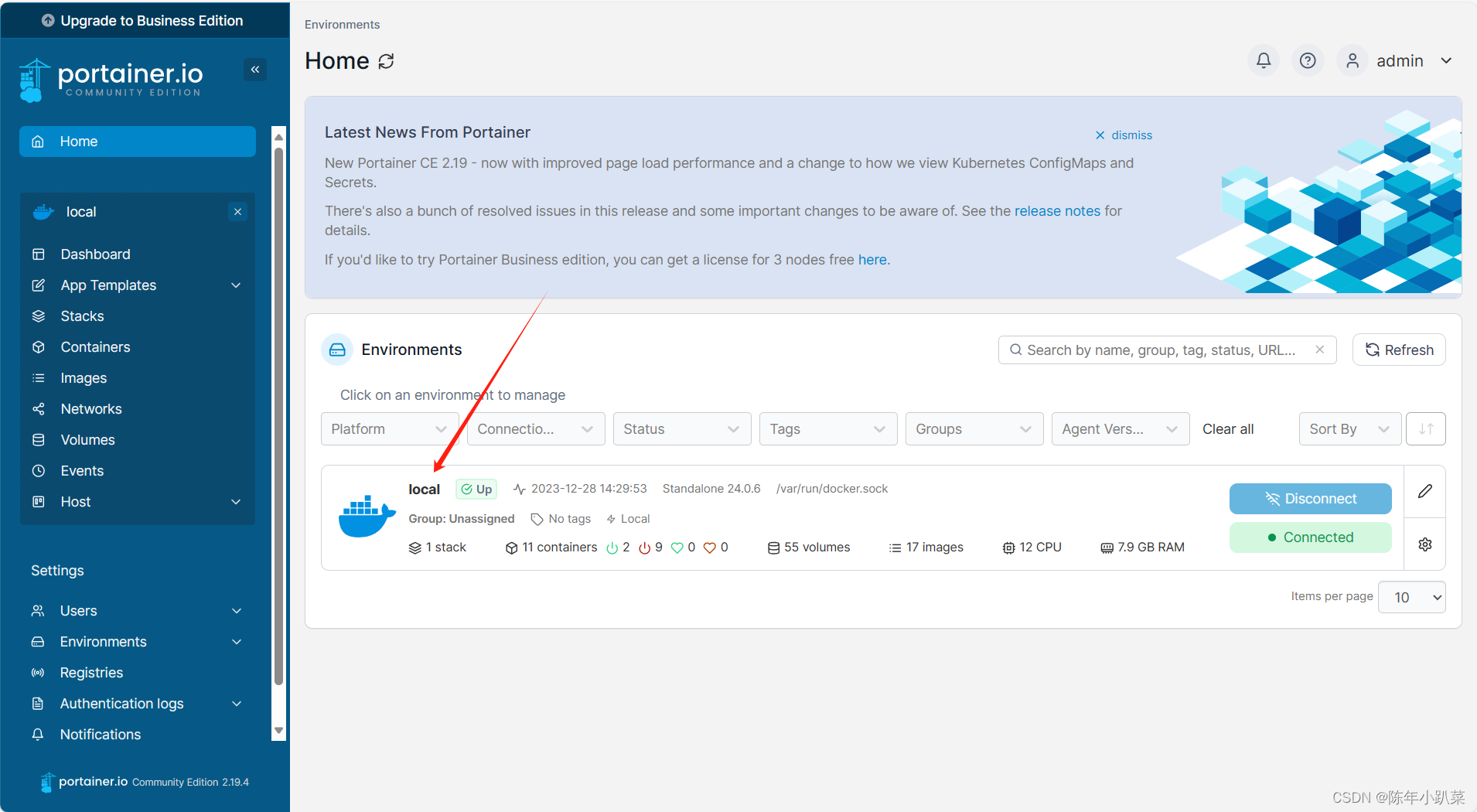Click Clear all filters
The image size is (1477, 812).
click(1228, 429)
